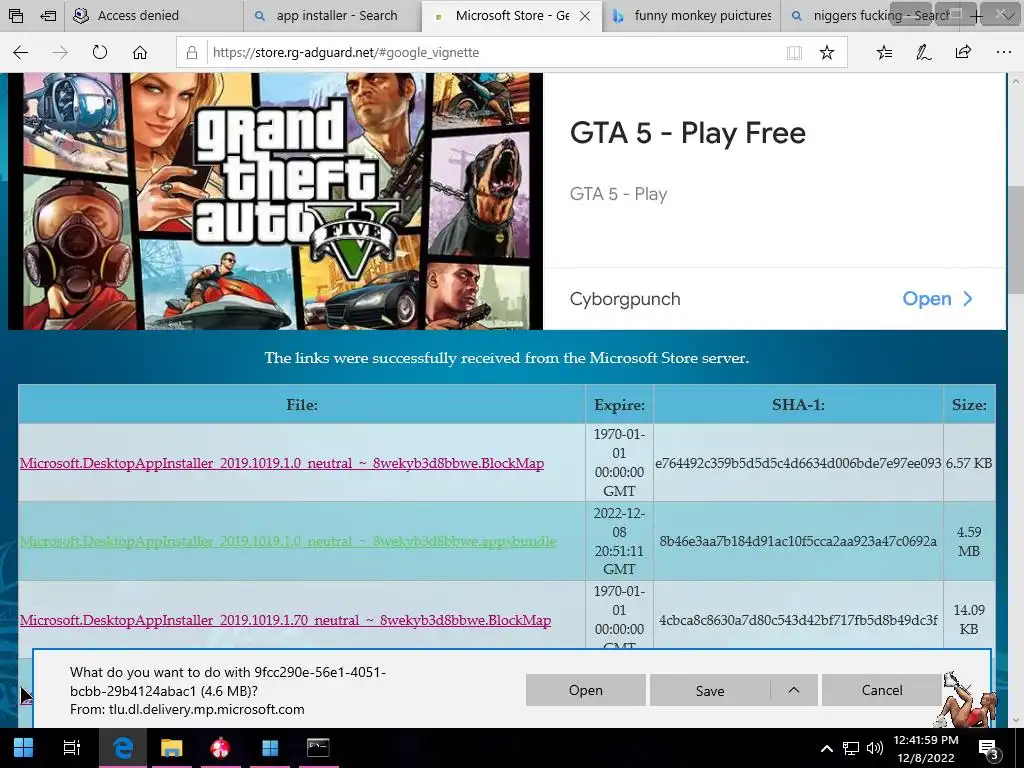Show hidden system tray icons
Viewport: 1024px width, 768px height.
pos(826,748)
